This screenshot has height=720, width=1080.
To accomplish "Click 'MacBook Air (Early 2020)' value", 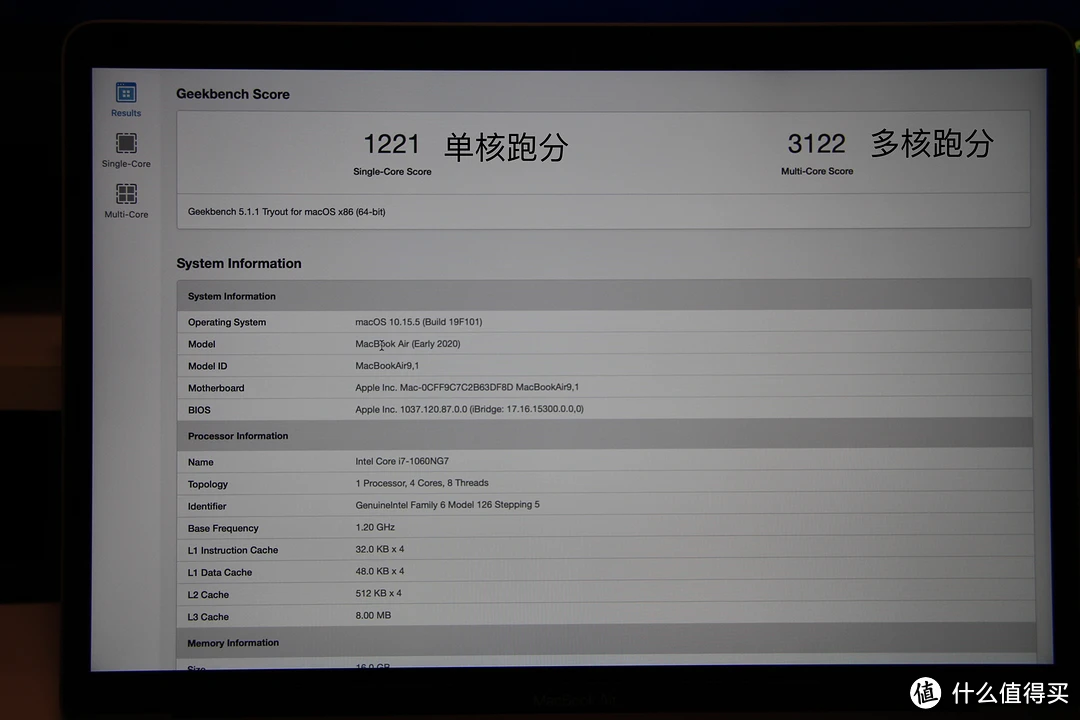I will click(x=408, y=344).
